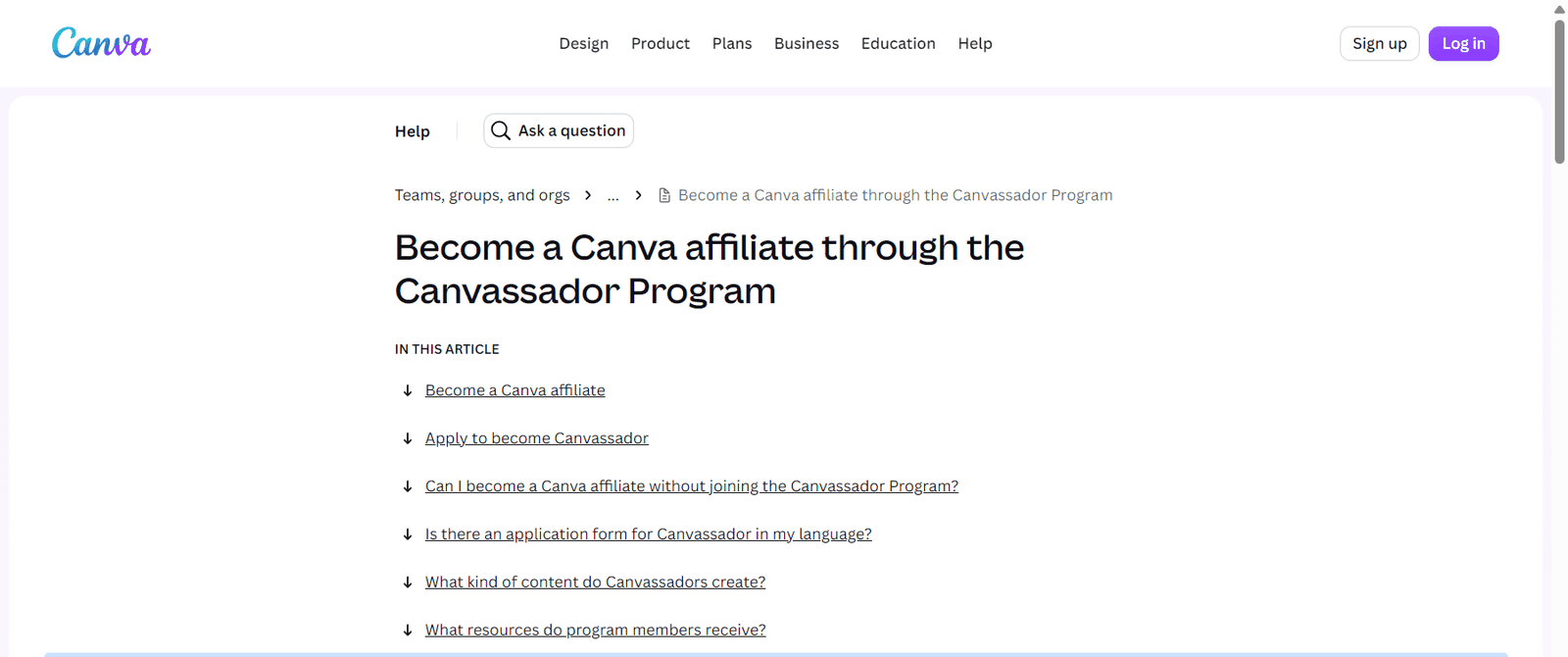Open Can I become a Canva affiliate question

pos(692,486)
